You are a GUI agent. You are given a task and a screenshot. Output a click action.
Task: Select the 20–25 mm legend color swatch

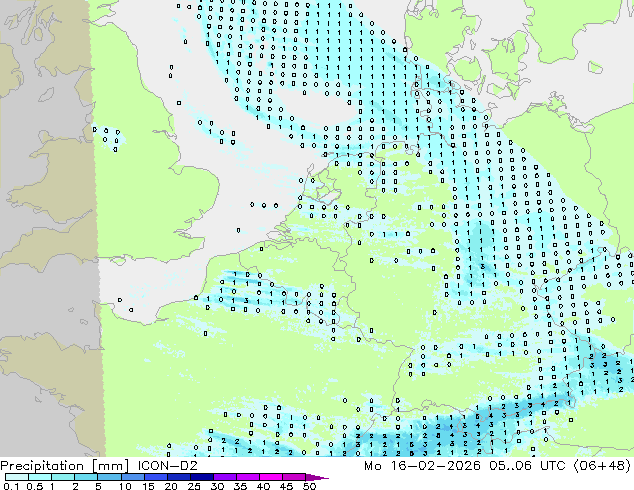[178, 477]
